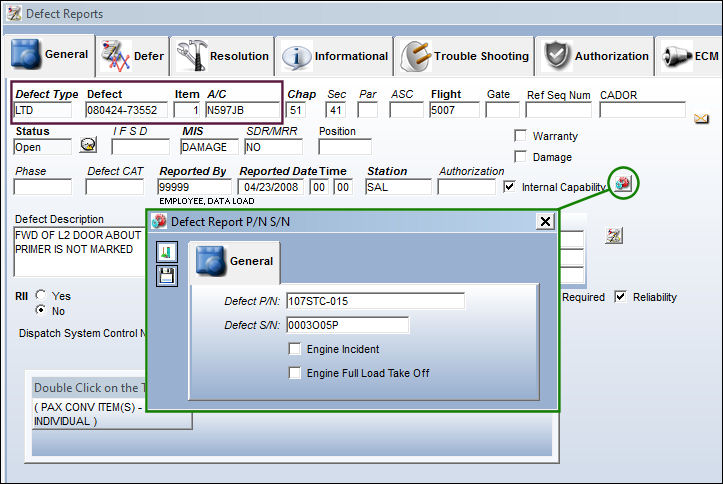This screenshot has width=723, height=484.
Task: Click the Ref Seq Num field
Action: [558, 110]
